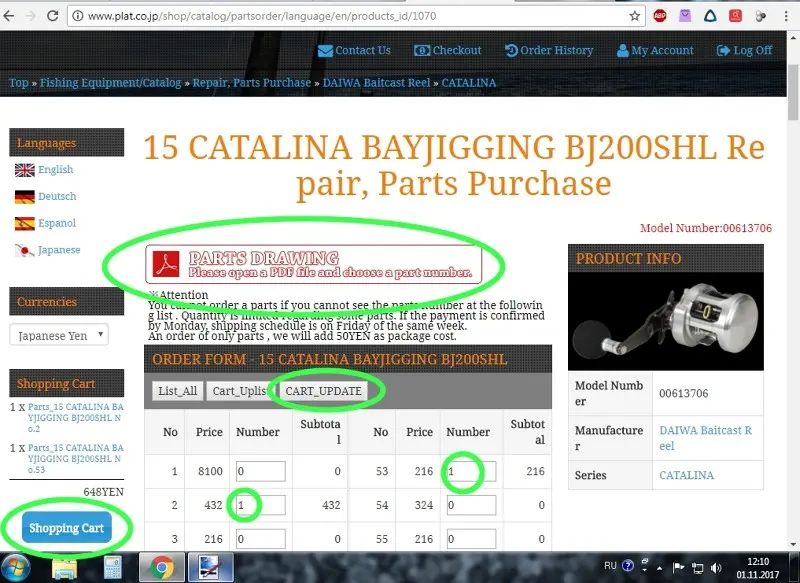Open Calculator from the taskbar

tap(113, 567)
